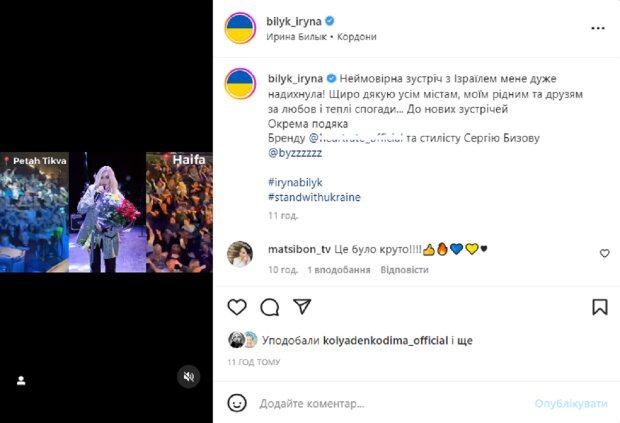This screenshot has height=423, width=620.
Task: Open the #standwithukraine hashtag
Action: 315,197
